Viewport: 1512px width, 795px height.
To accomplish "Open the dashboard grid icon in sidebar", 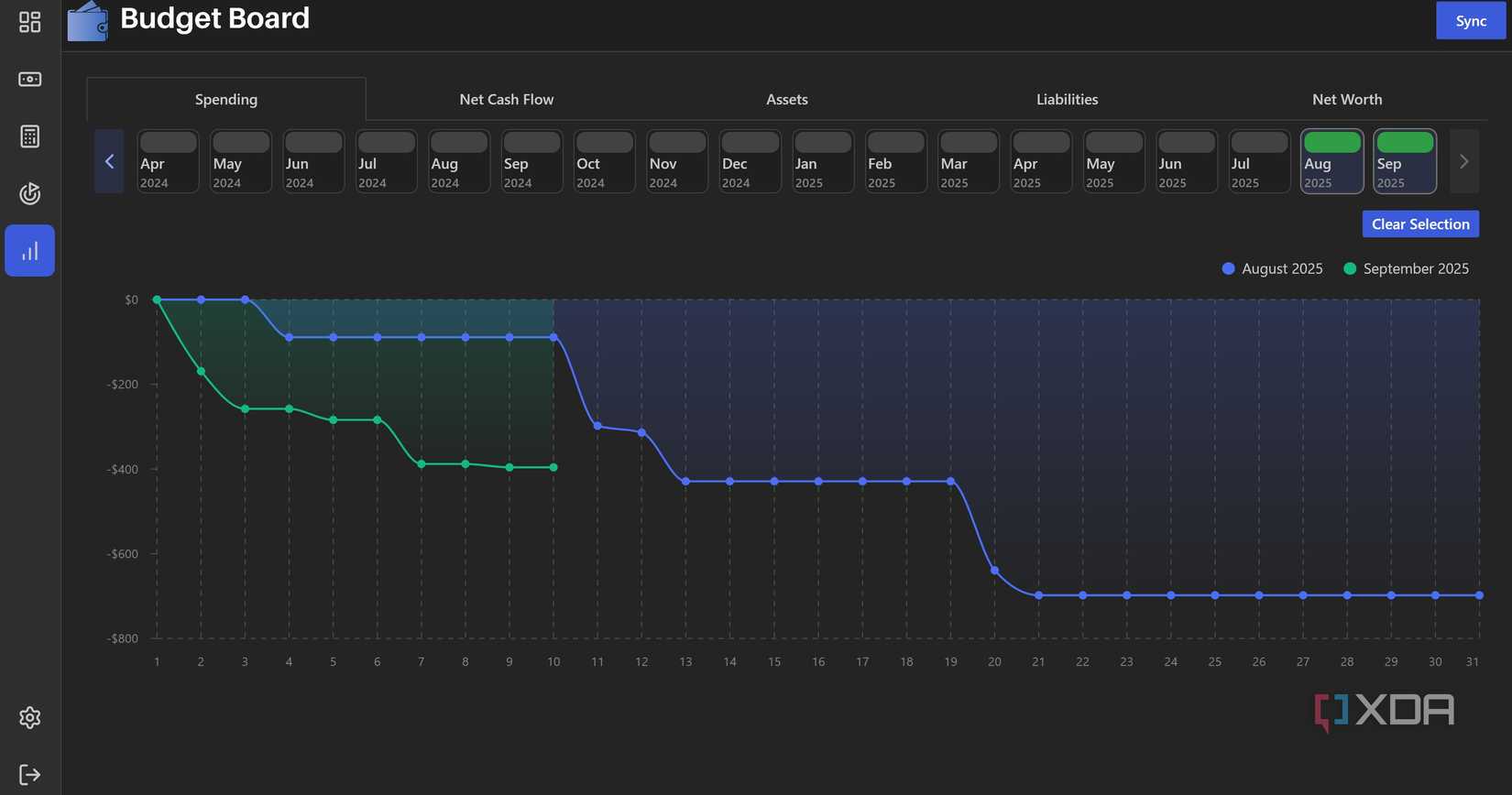I will pos(29,22).
